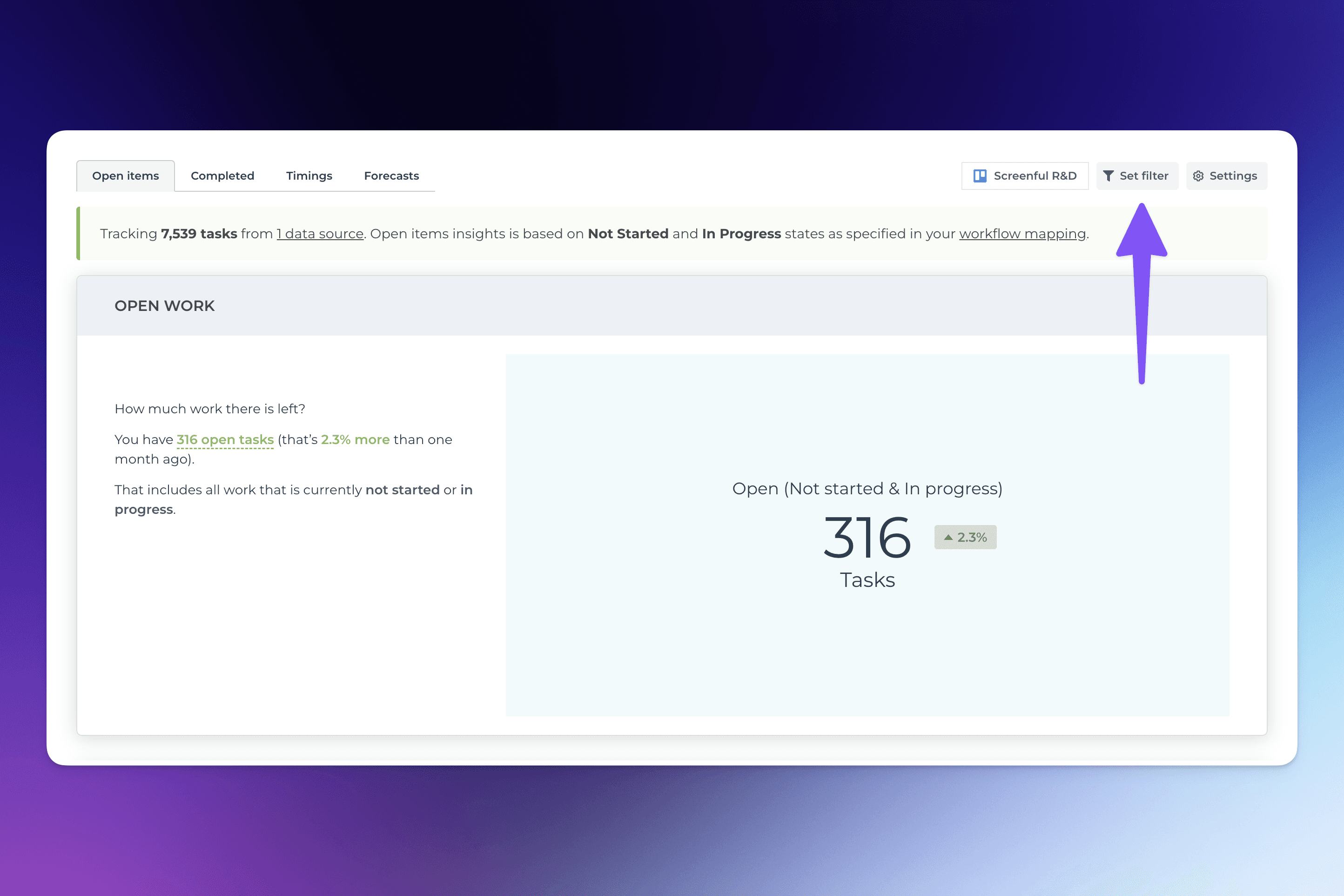Screen dimensions: 1344x896
Task: Click the Set filter button
Action: click(x=1136, y=175)
